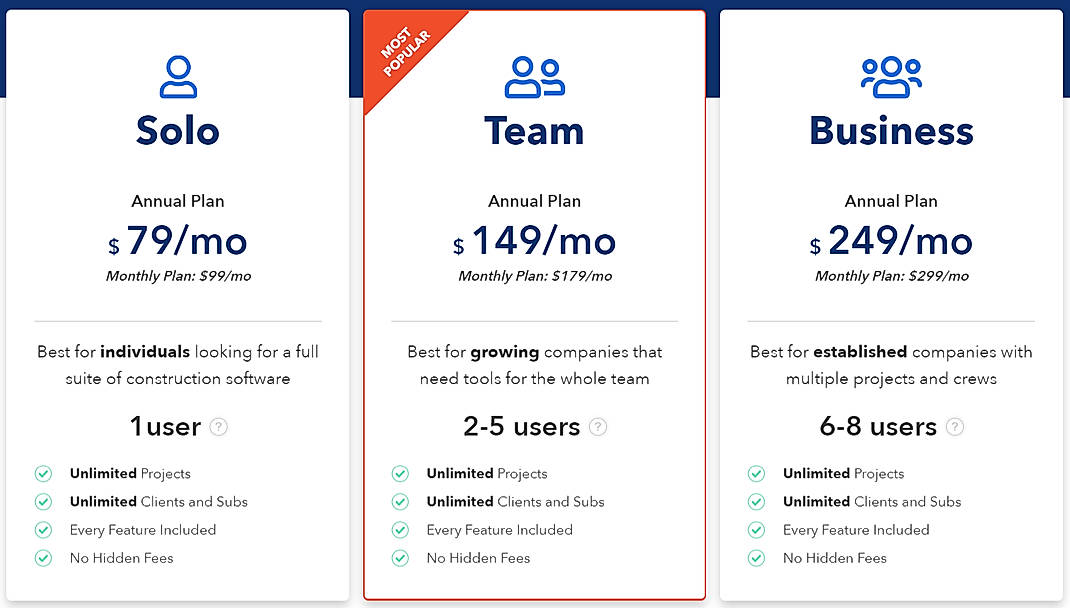Click the Solo plan heading
Viewport: 1070px width, 608px height.
pyautogui.click(x=178, y=131)
